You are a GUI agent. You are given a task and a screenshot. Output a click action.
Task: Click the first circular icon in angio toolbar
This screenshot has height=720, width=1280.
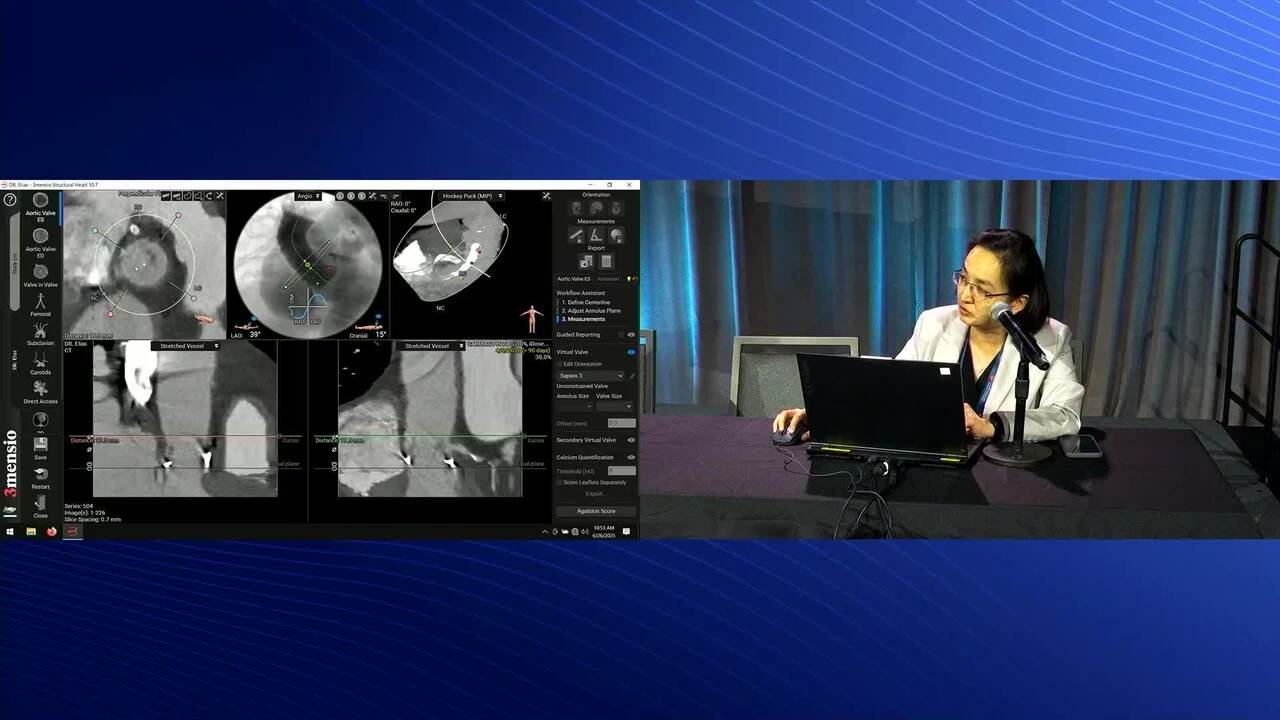(x=340, y=196)
